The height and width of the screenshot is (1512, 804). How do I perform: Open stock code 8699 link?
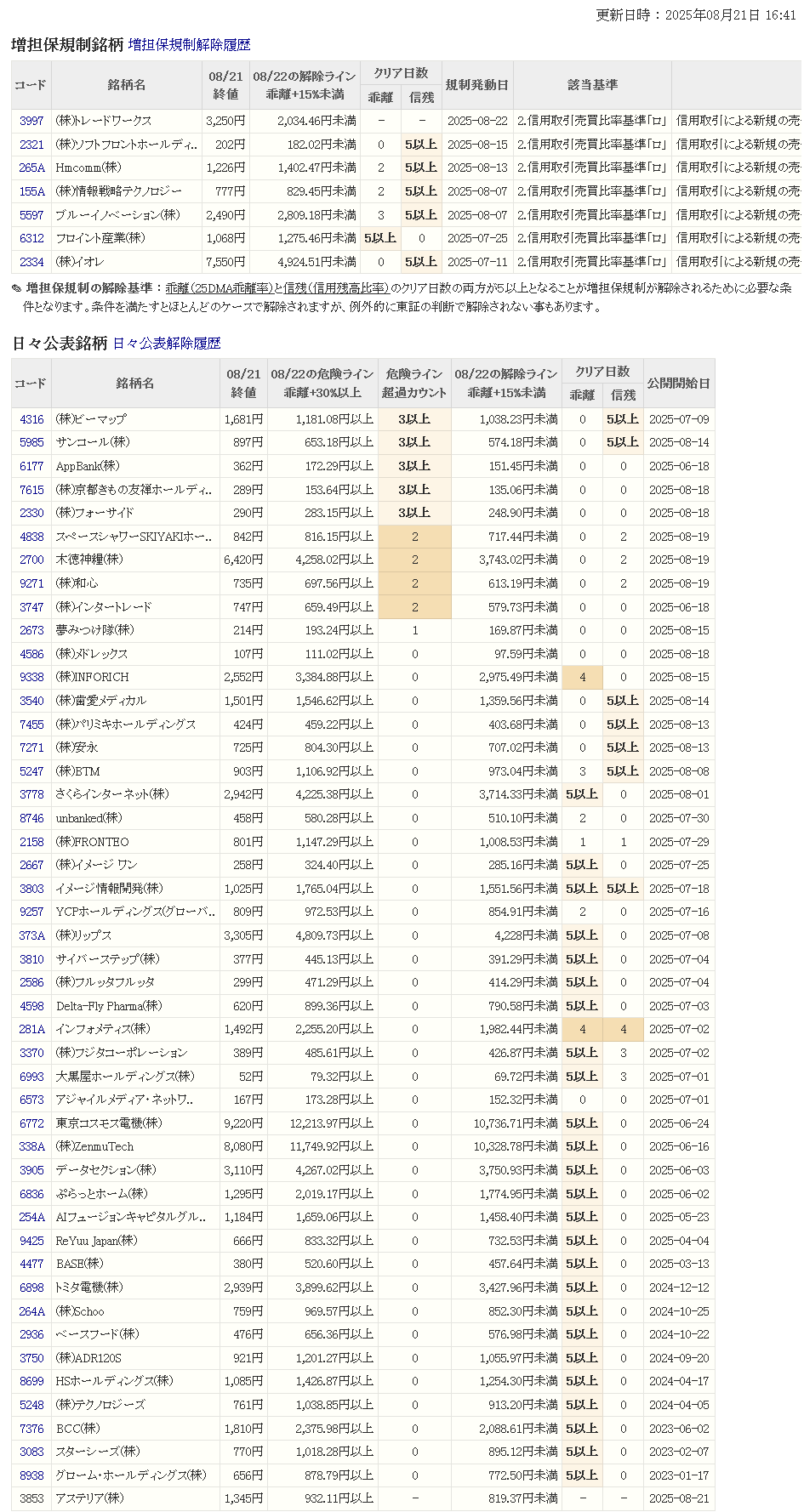pos(31,1381)
